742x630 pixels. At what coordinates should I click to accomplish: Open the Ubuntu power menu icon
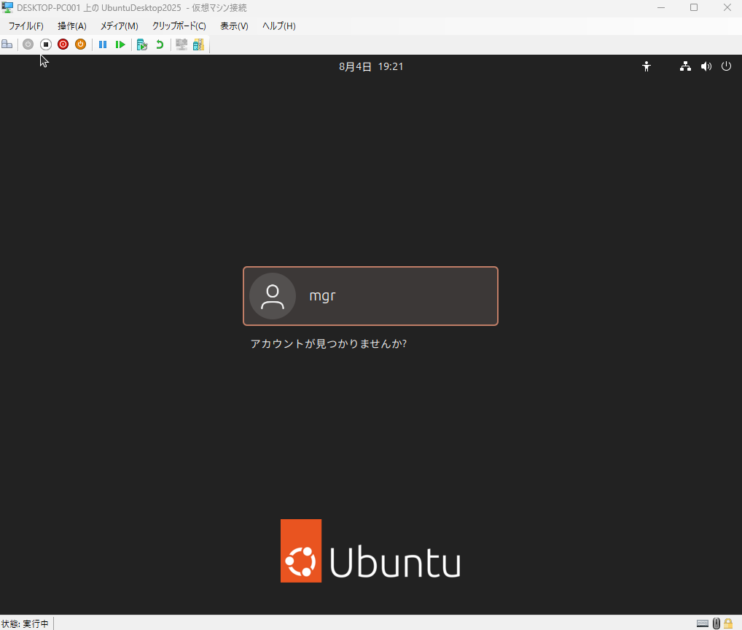pyautogui.click(x=726, y=66)
